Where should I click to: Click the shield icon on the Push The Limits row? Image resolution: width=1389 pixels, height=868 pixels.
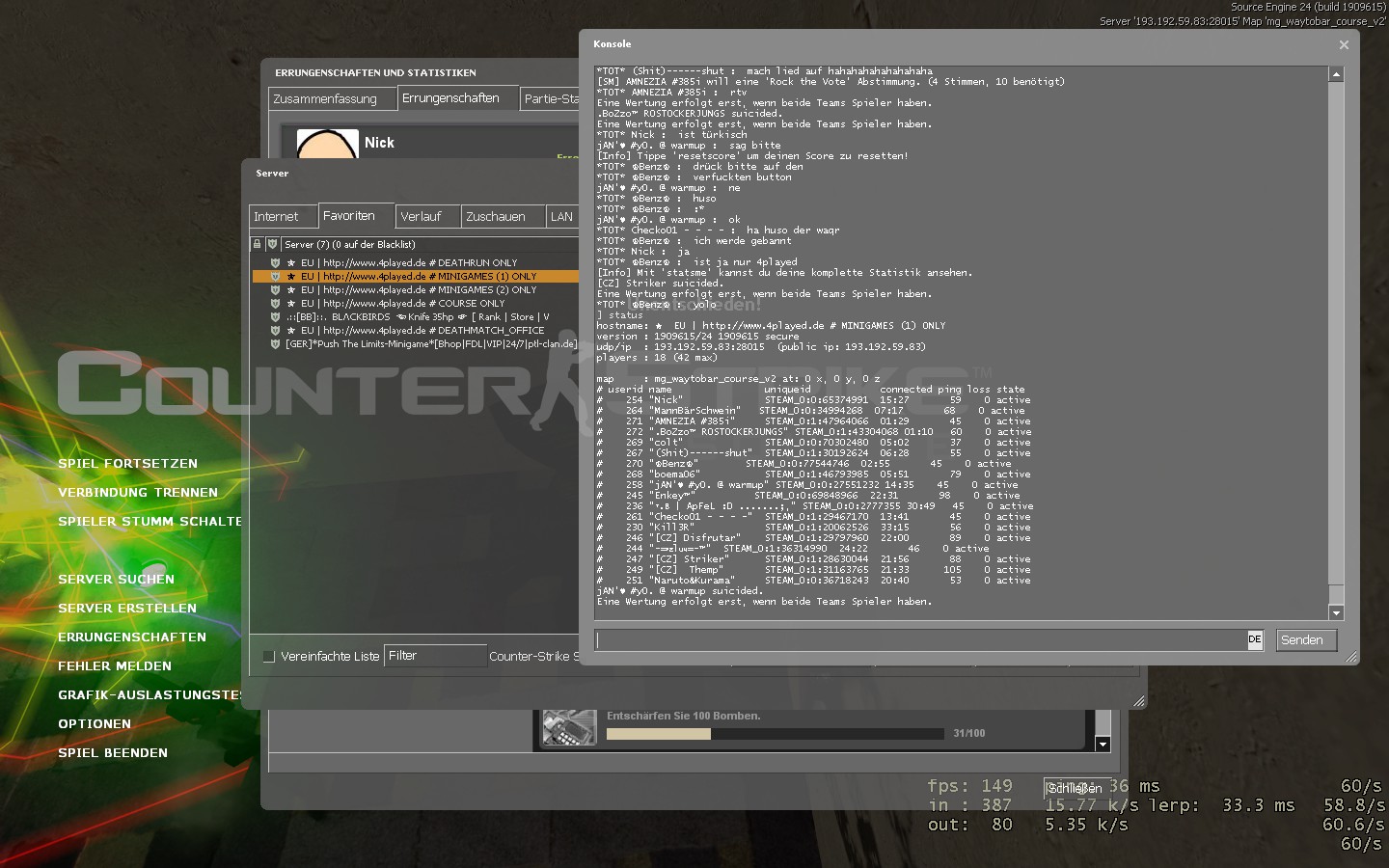coord(275,343)
